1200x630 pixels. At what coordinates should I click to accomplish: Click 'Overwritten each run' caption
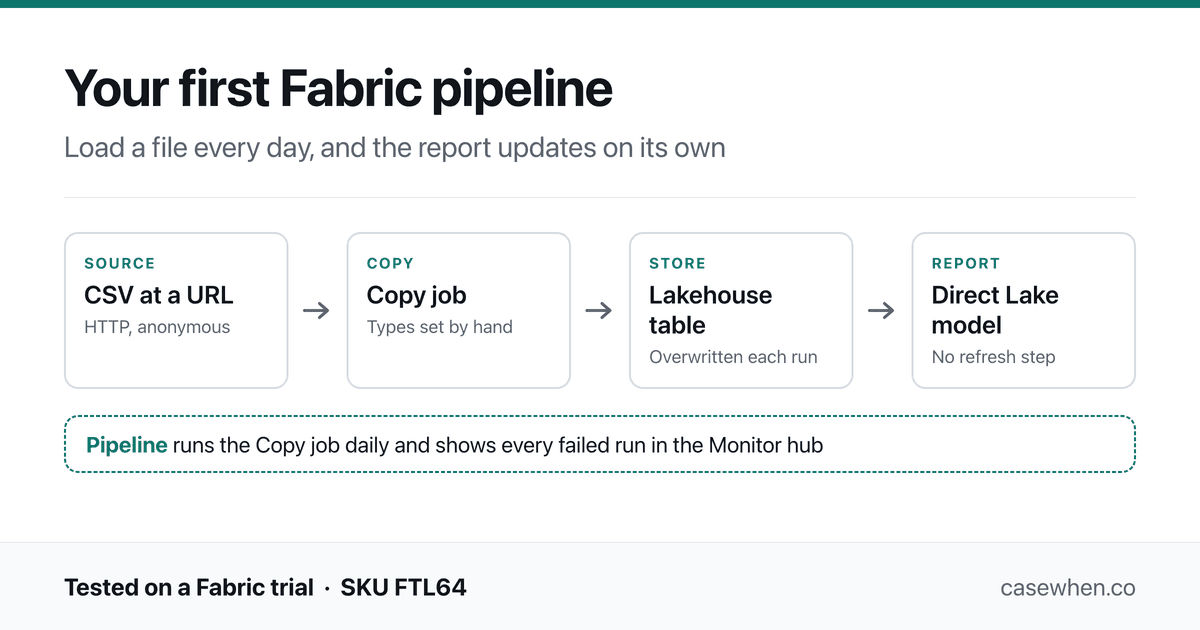(733, 357)
